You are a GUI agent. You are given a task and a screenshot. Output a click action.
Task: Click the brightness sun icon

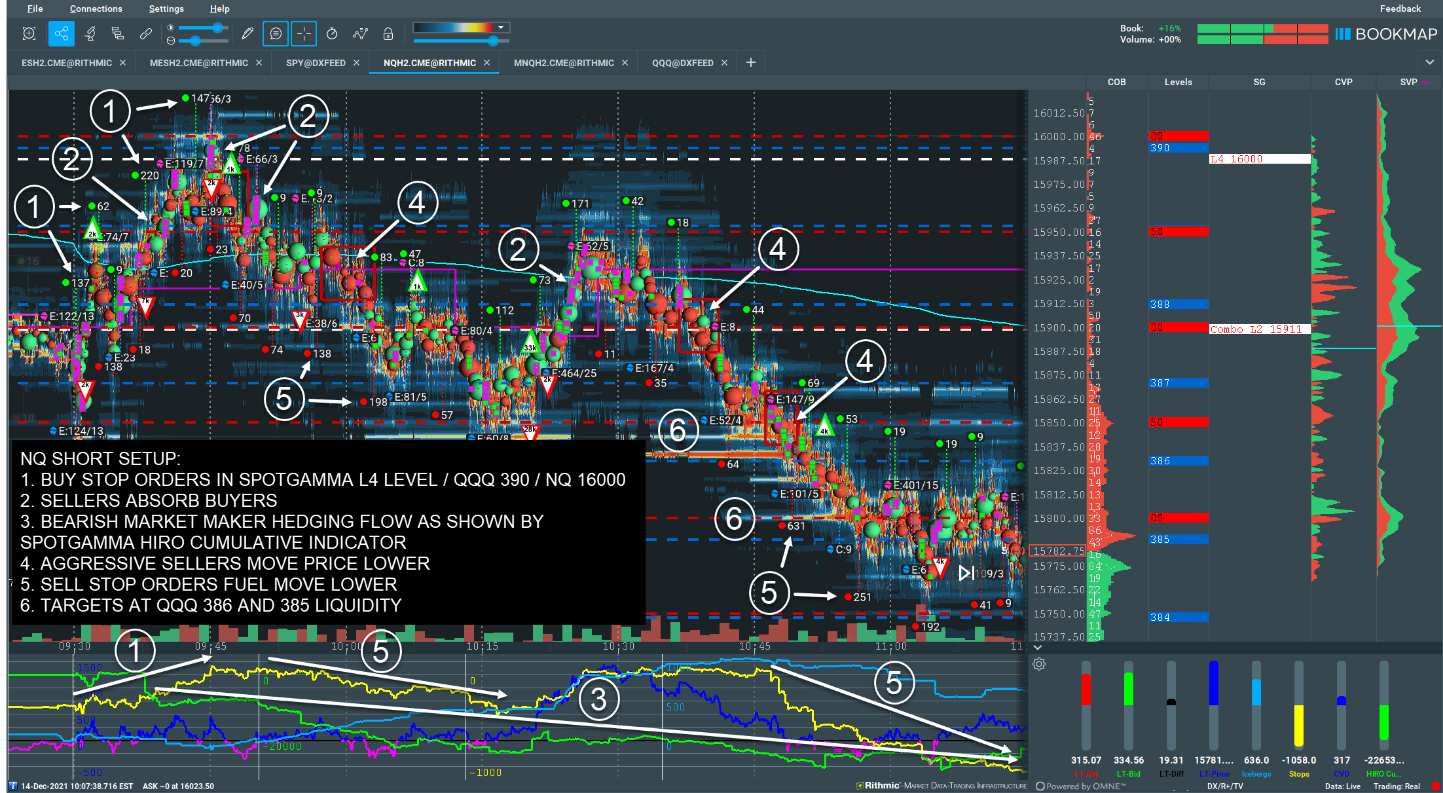coord(171,26)
